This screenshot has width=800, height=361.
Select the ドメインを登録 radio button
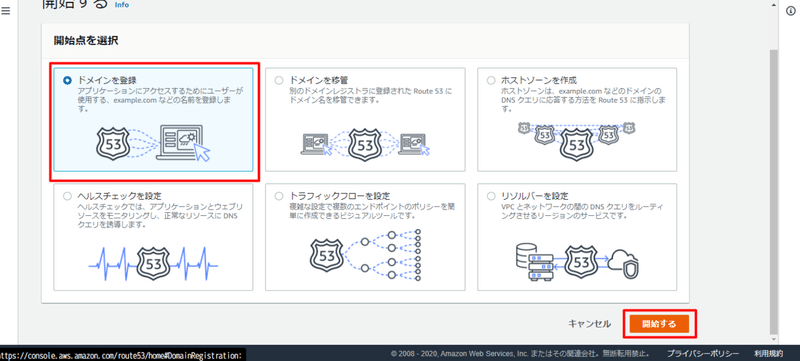pyautogui.click(x=67, y=81)
